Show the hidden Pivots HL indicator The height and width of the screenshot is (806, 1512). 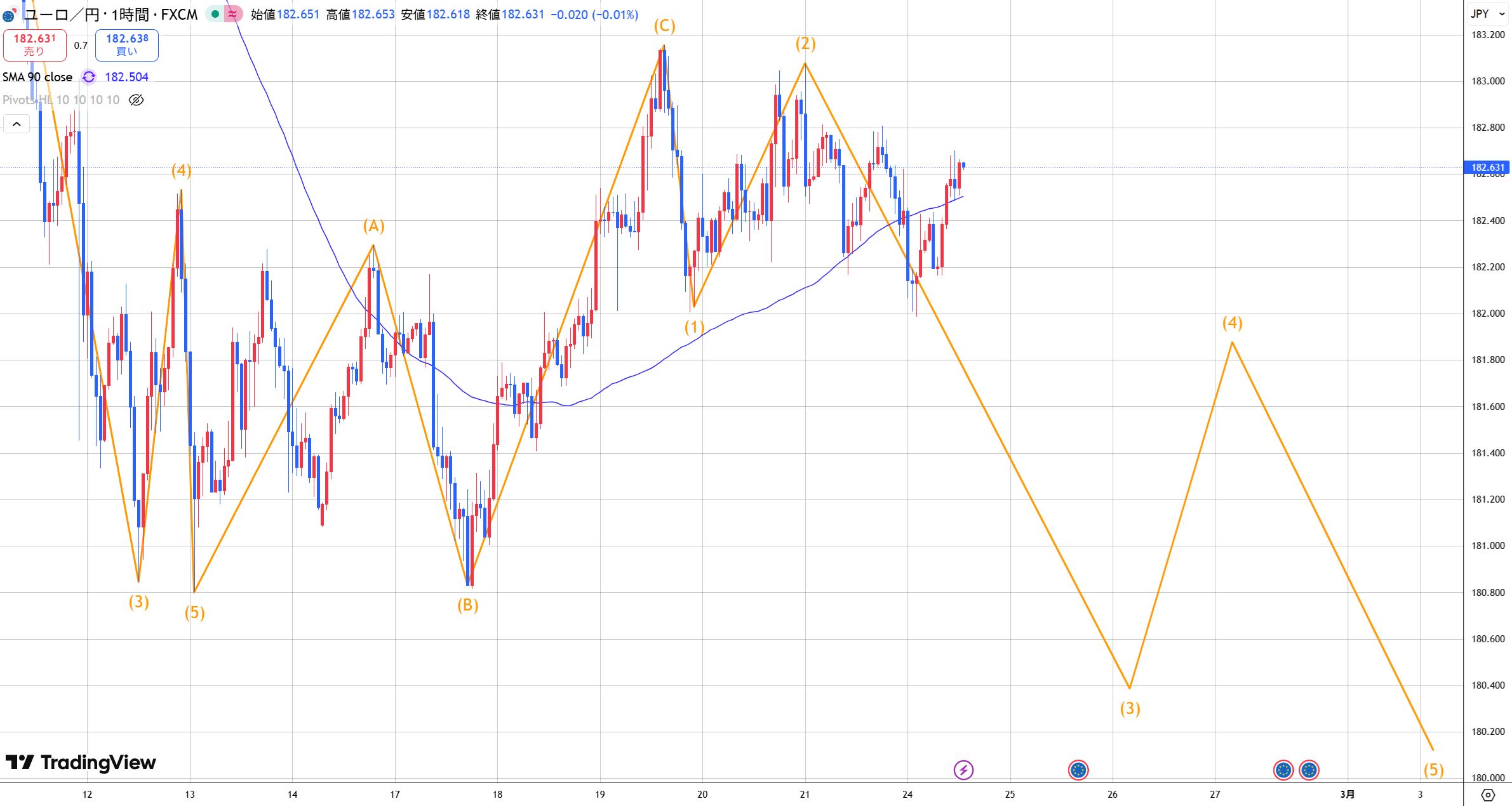click(136, 100)
